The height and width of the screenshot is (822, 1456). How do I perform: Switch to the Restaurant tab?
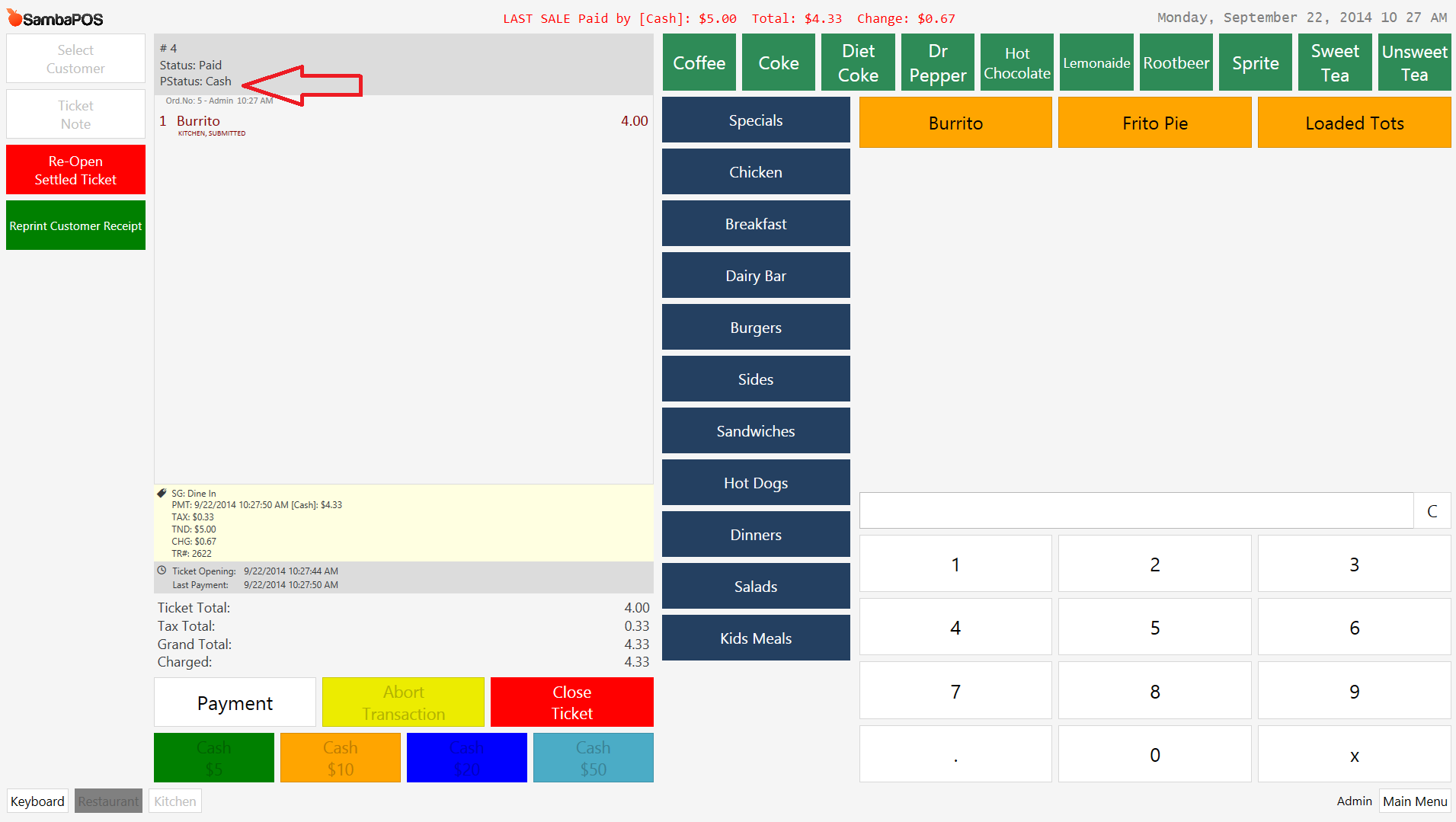[x=108, y=801]
